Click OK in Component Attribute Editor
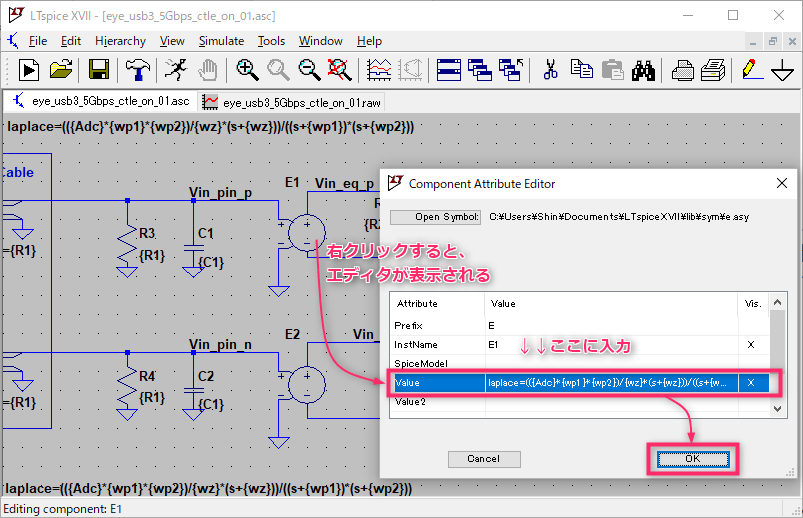Viewport: 803px width, 518px height. tap(693, 459)
